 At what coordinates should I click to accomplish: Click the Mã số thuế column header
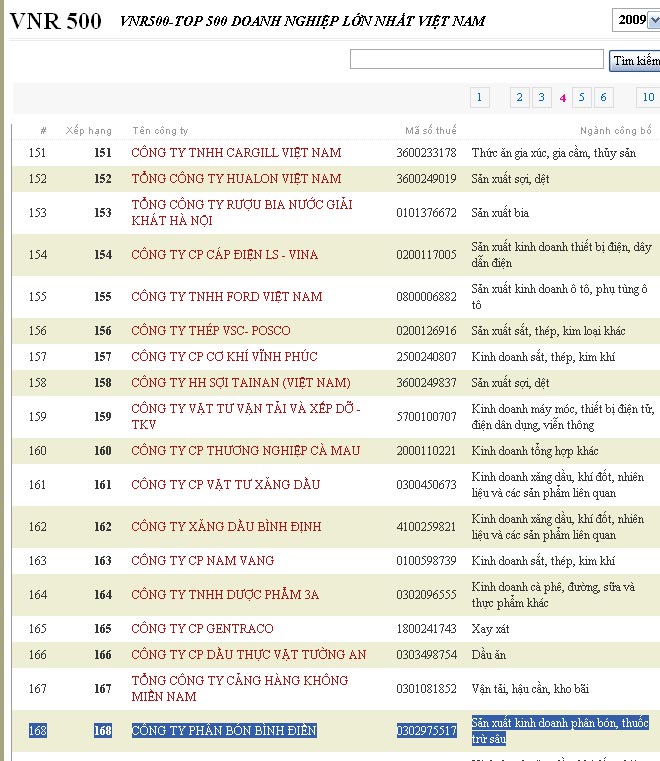pos(430,131)
